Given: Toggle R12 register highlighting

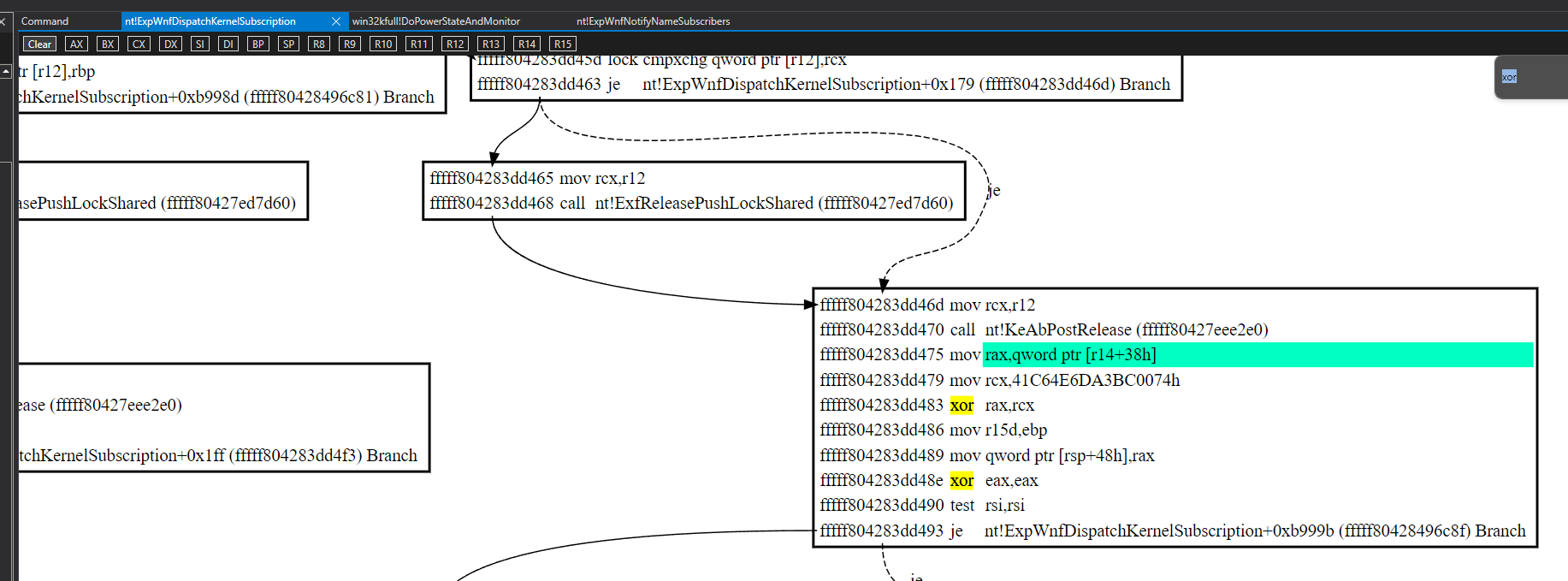Looking at the screenshot, I should point(454,44).
